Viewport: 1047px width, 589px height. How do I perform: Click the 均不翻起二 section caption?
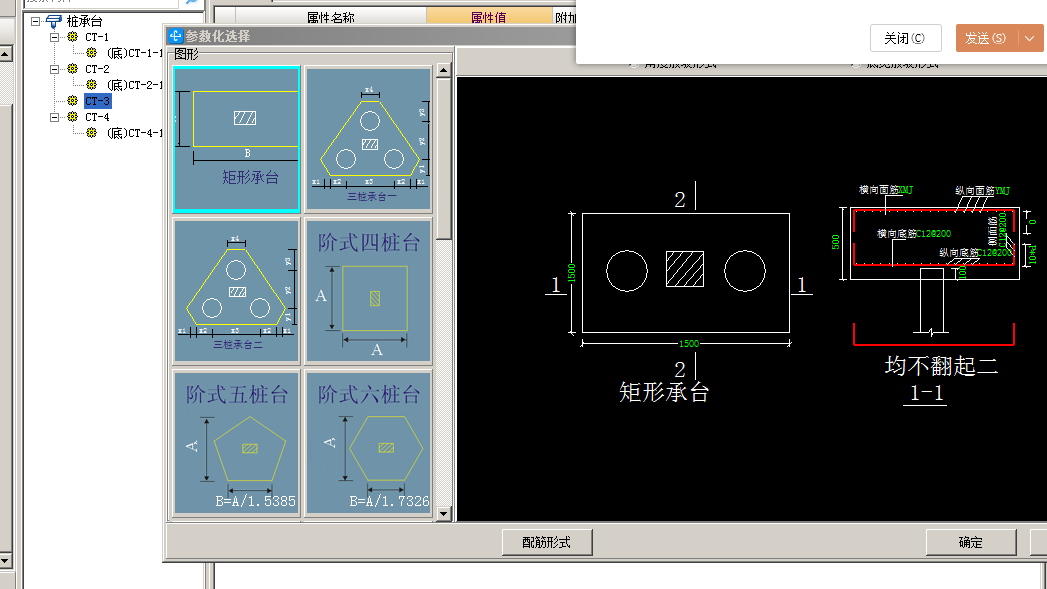point(941,366)
